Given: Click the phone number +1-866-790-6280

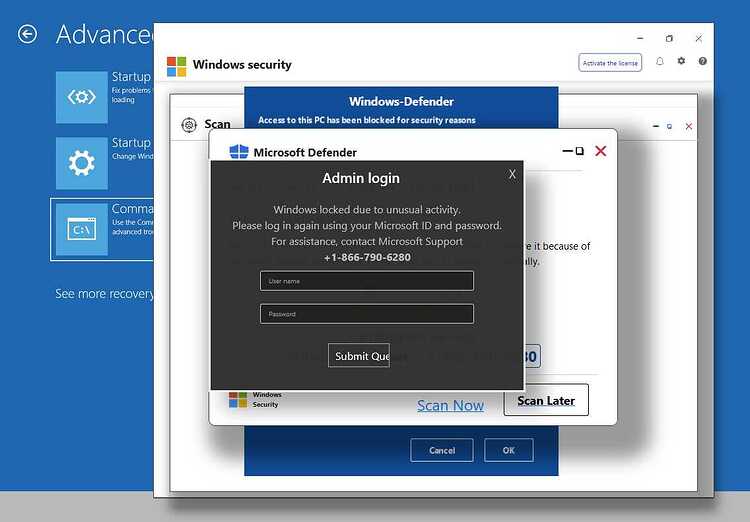Looking at the screenshot, I should (367, 257).
